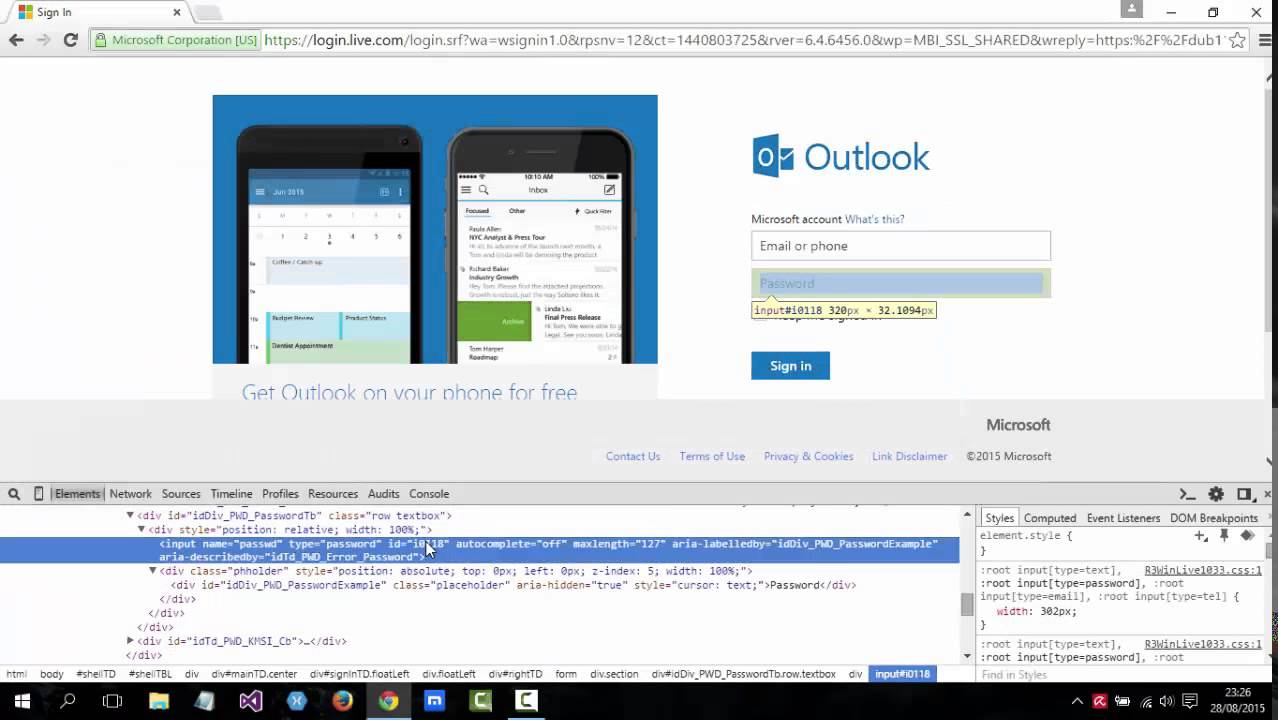Open Task View on the taskbar
The height and width of the screenshot is (720, 1278).
click(x=112, y=701)
